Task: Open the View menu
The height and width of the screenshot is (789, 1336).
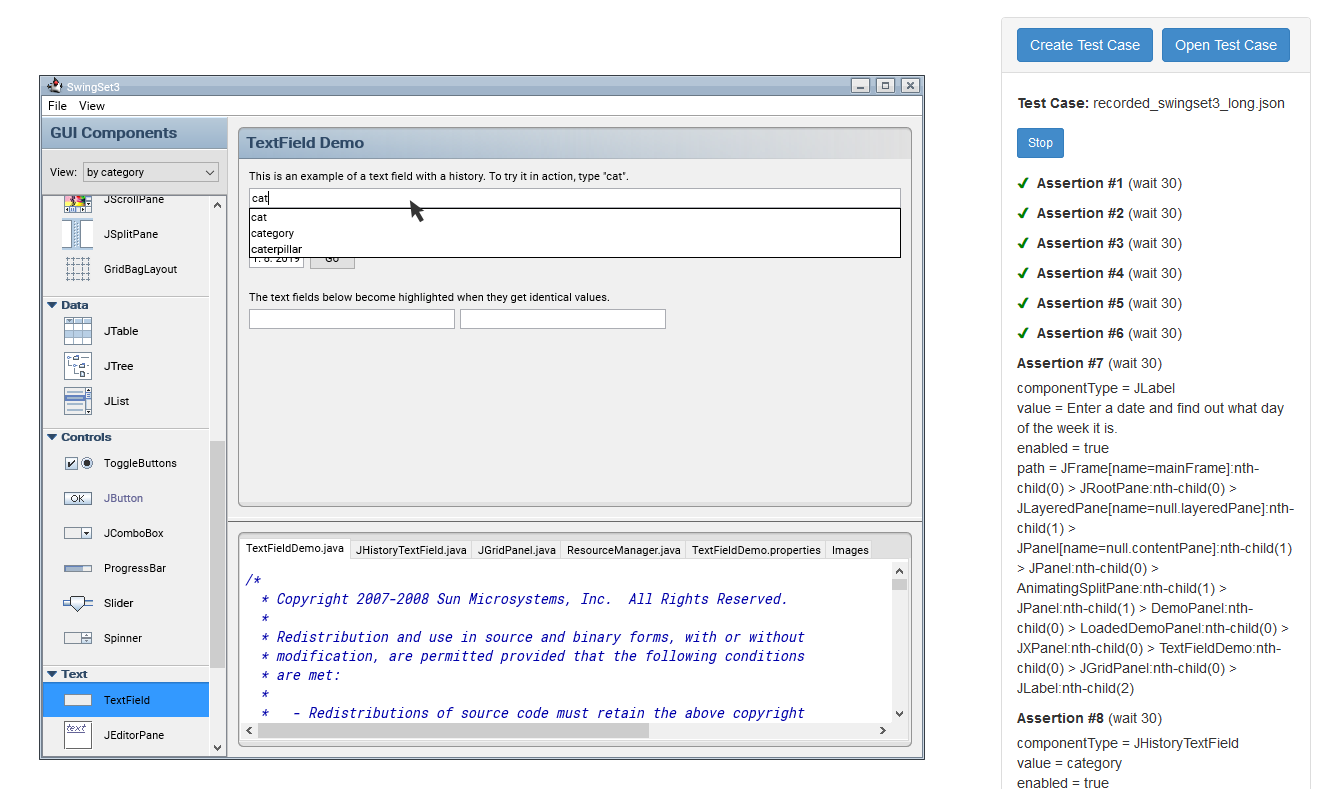Action: coord(92,106)
